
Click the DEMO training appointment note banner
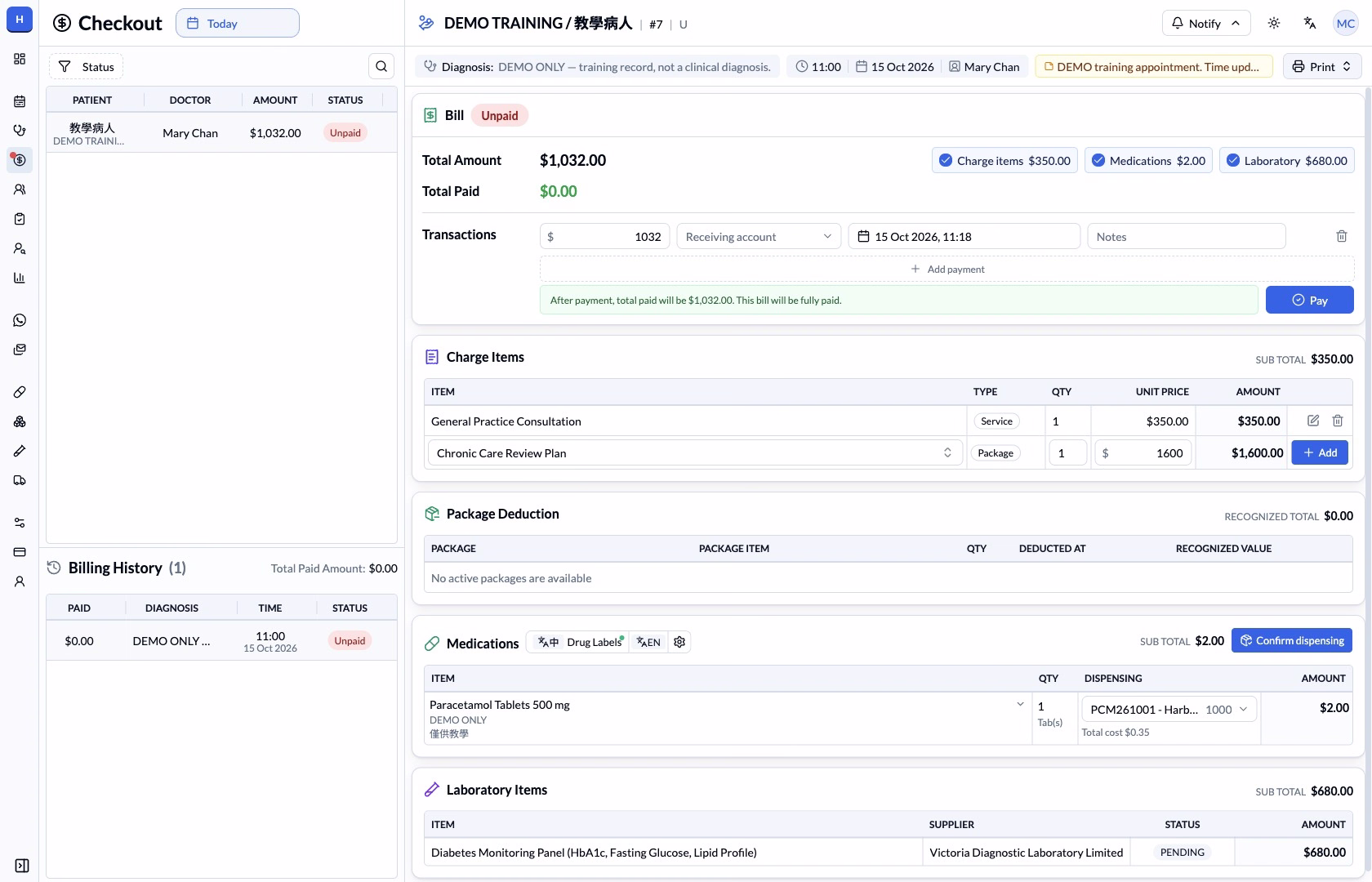[x=1154, y=66]
